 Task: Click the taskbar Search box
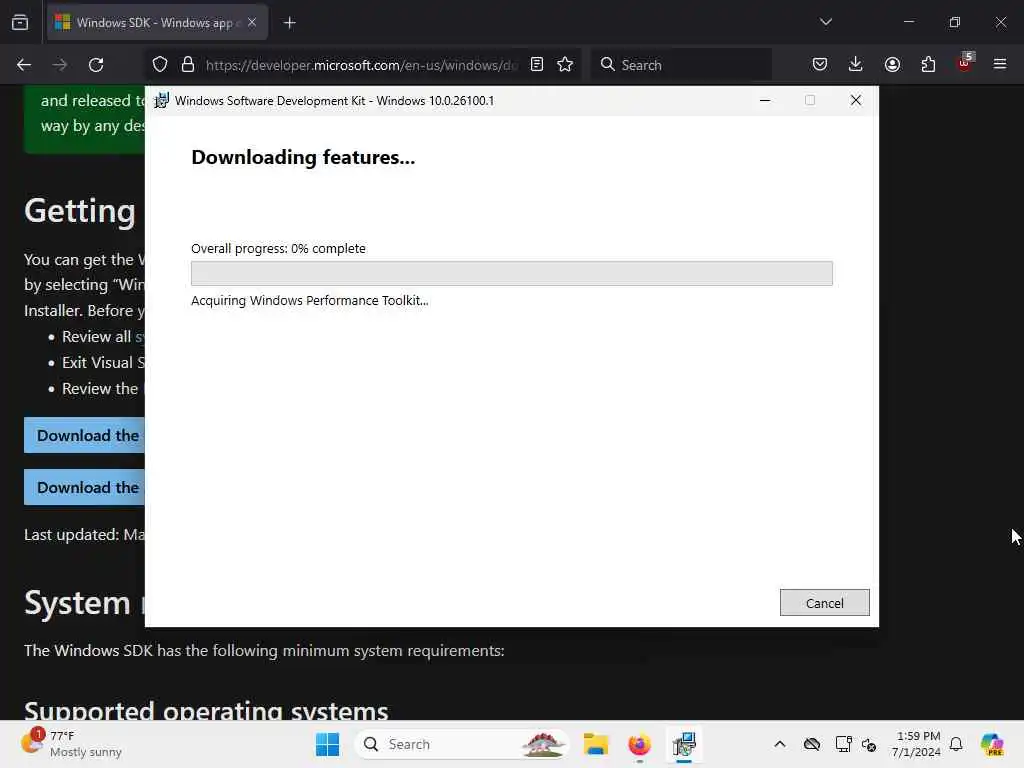(x=461, y=744)
